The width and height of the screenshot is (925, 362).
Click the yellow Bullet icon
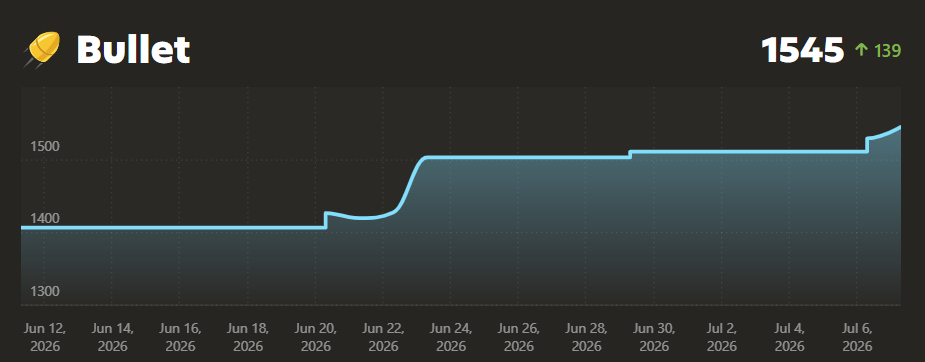(x=42, y=49)
